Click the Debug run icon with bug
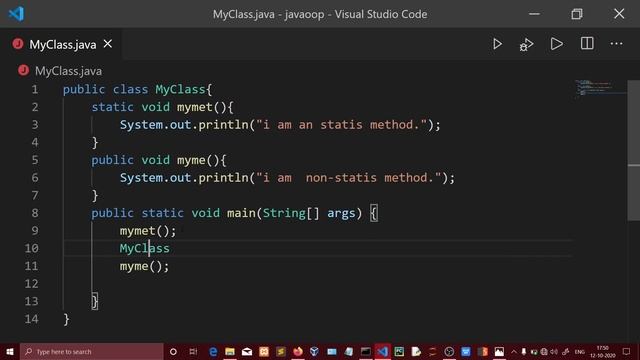The height and width of the screenshot is (360, 640). (x=526, y=44)
